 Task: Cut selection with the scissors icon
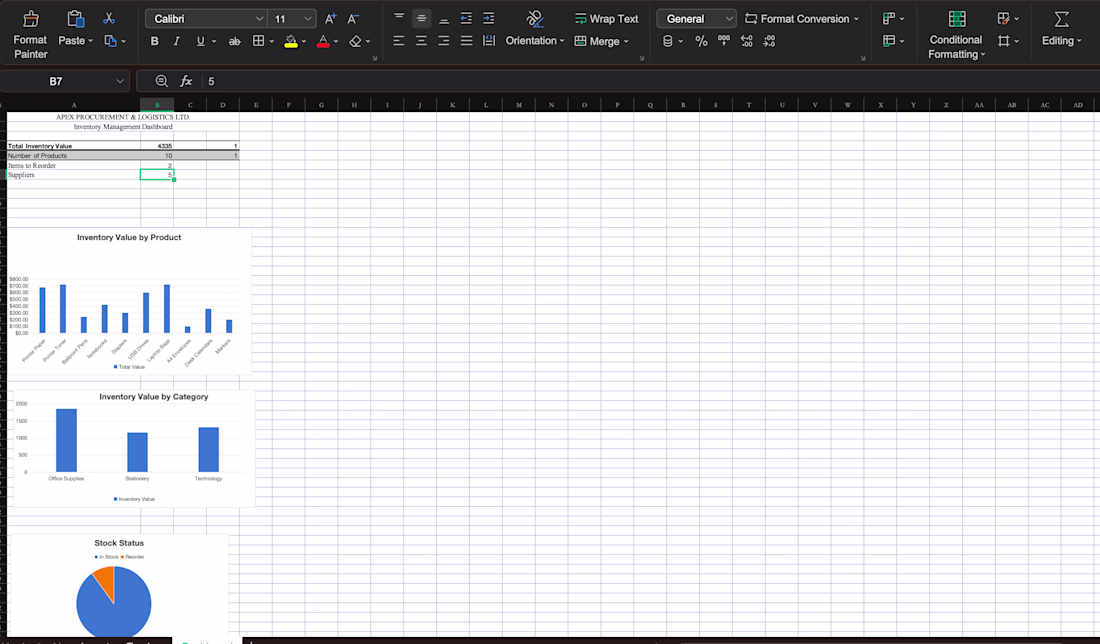[x=109, y=18]
